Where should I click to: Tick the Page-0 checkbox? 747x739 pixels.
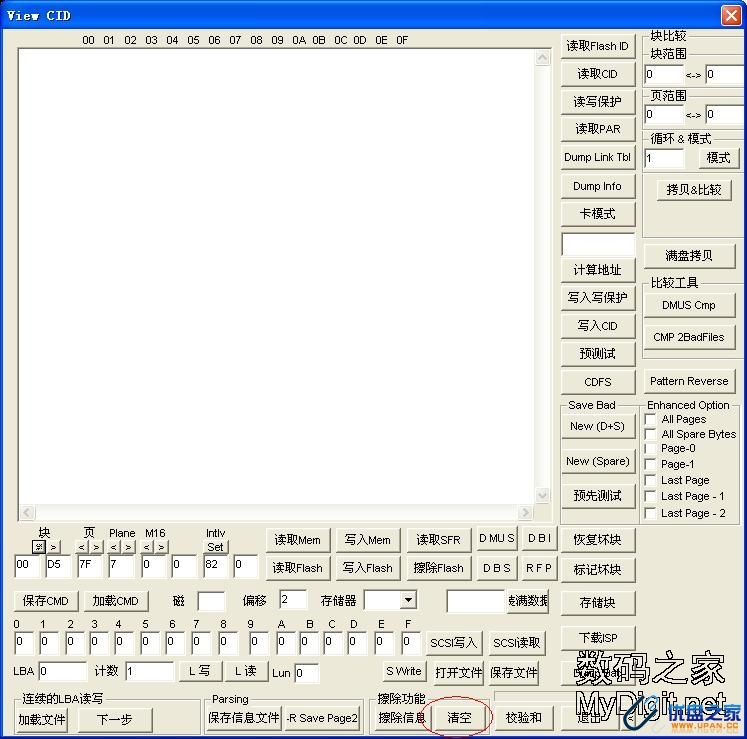(650, 448)
